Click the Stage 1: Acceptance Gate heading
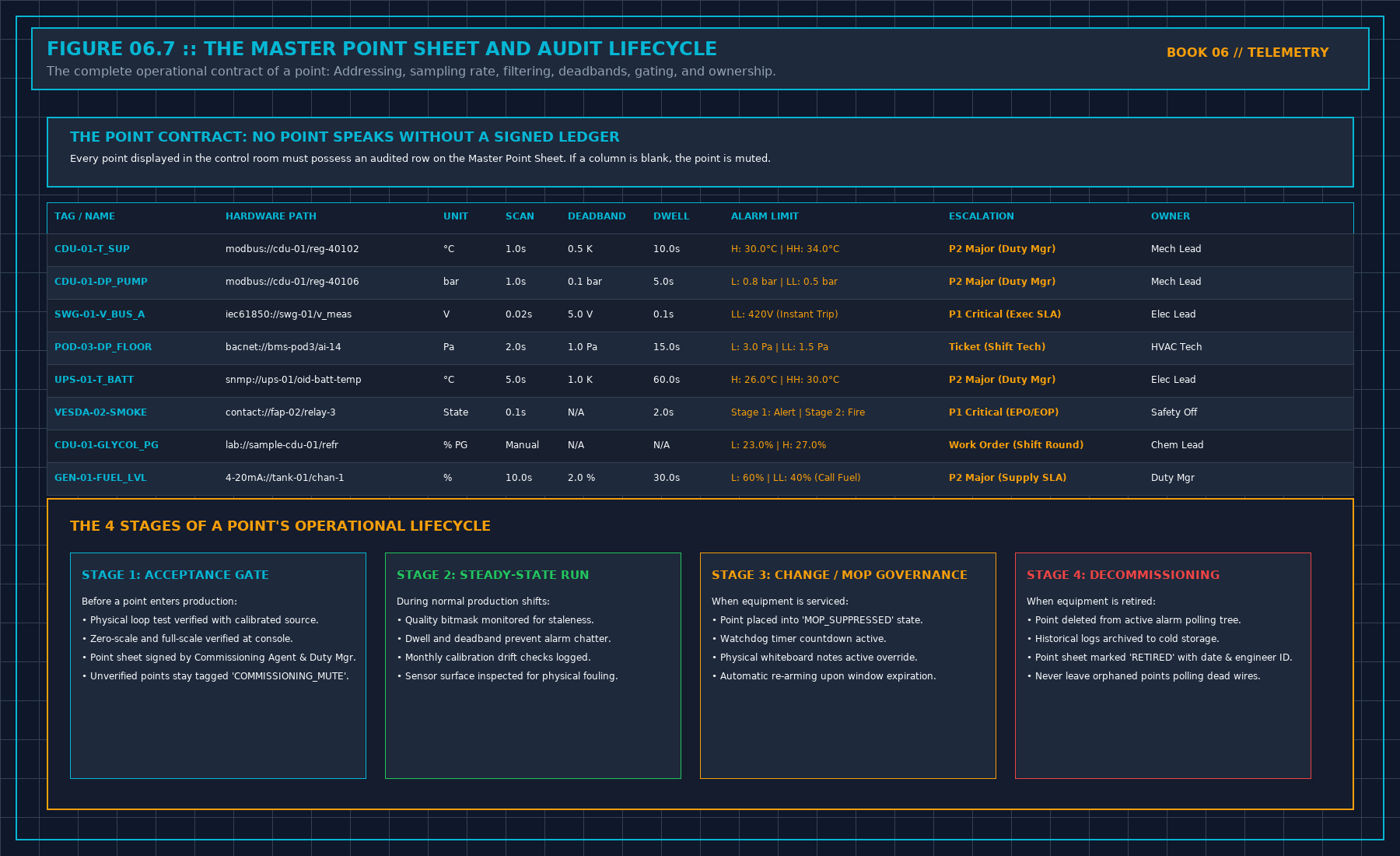 point(175,575)
